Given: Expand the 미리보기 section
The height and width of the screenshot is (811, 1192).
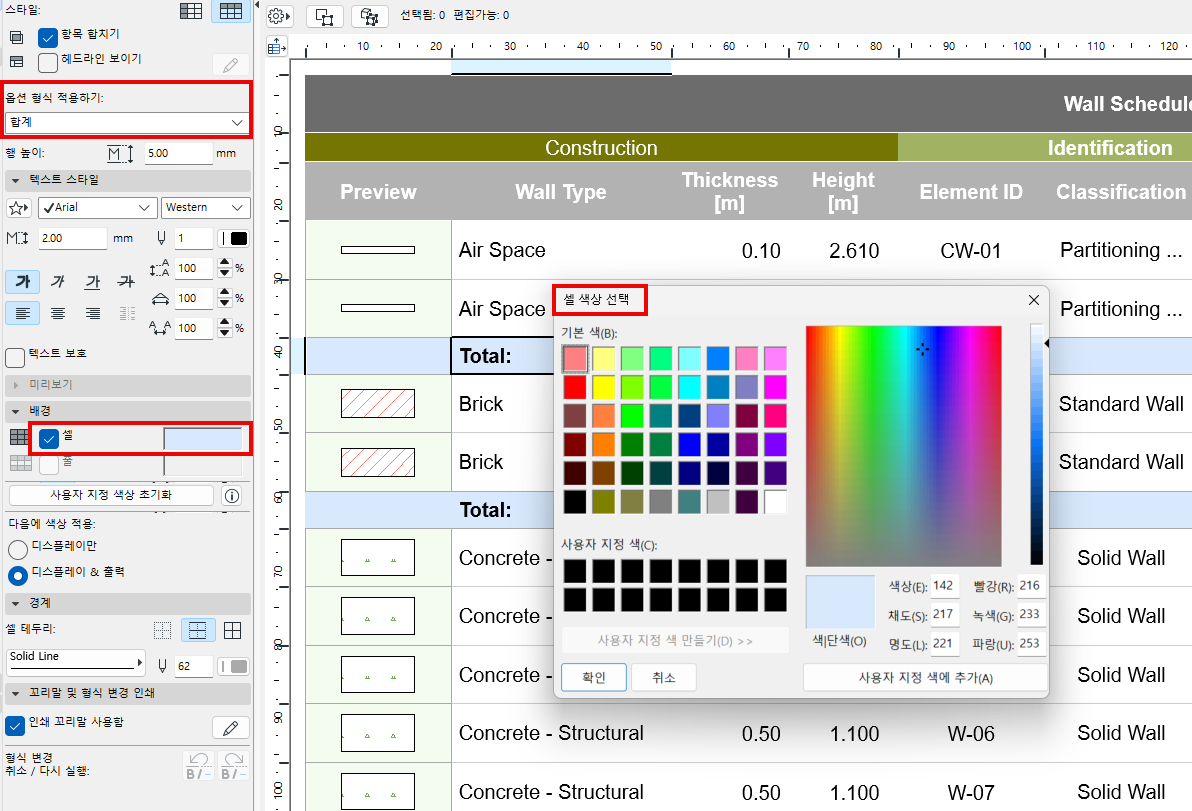Looking at the screenshot, I should coord(16,385).
